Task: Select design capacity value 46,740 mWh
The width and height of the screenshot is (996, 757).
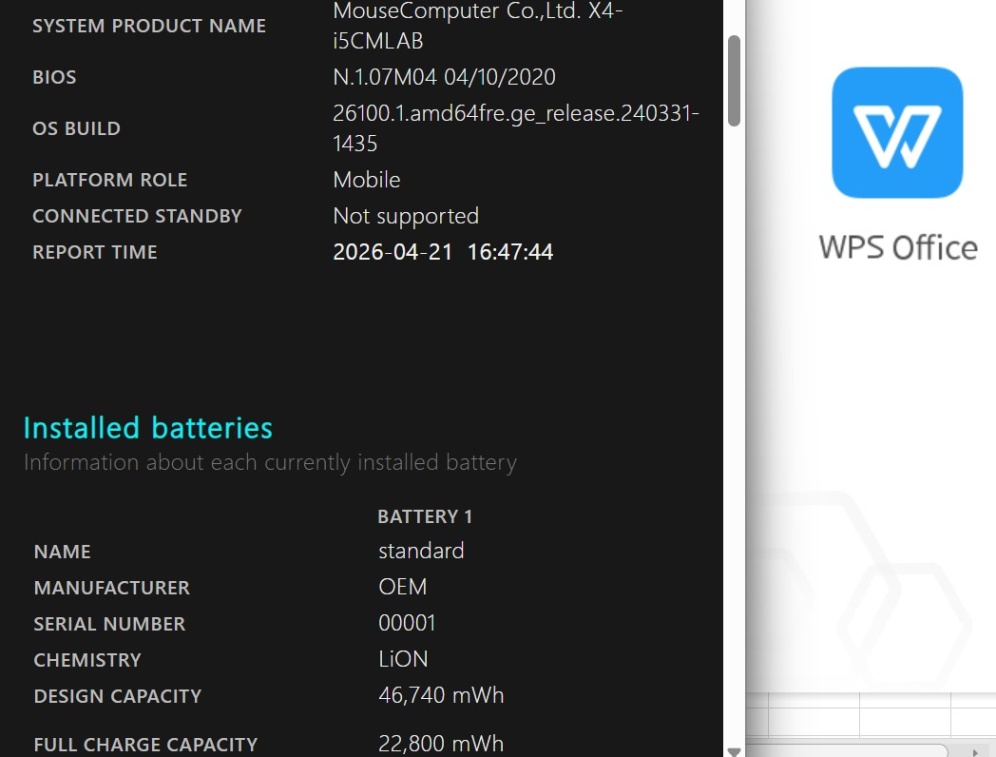Action: [441, 695]
